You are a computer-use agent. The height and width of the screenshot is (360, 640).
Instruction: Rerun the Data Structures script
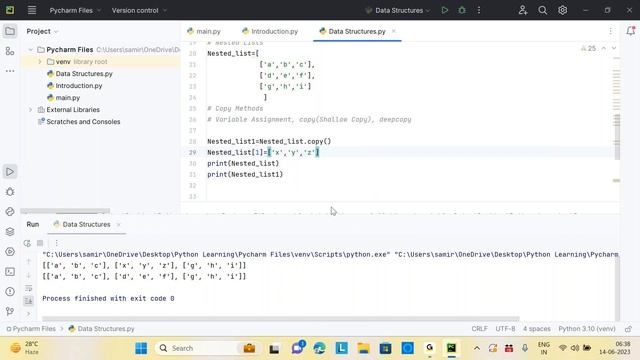[27, 243]
